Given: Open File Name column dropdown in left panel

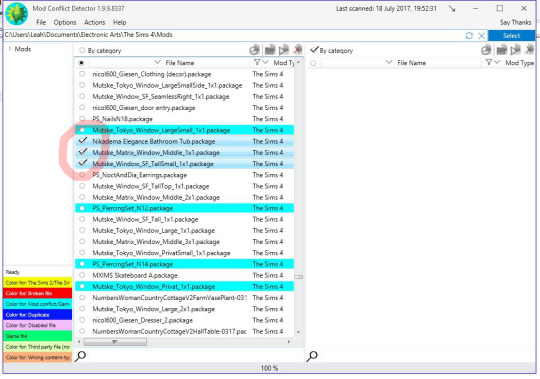Looking at the screenshot, I should pyautogui.click(x=157, y=62).
